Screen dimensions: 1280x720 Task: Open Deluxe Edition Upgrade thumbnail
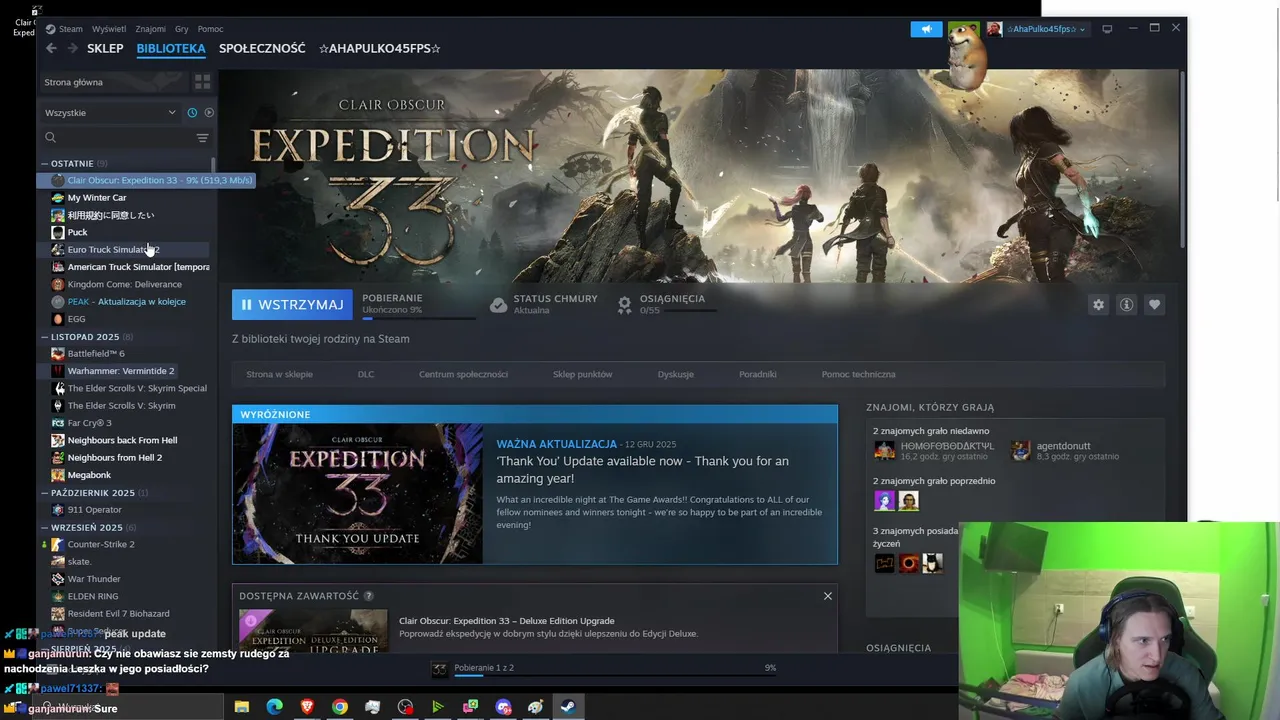(x=313, y=632)
